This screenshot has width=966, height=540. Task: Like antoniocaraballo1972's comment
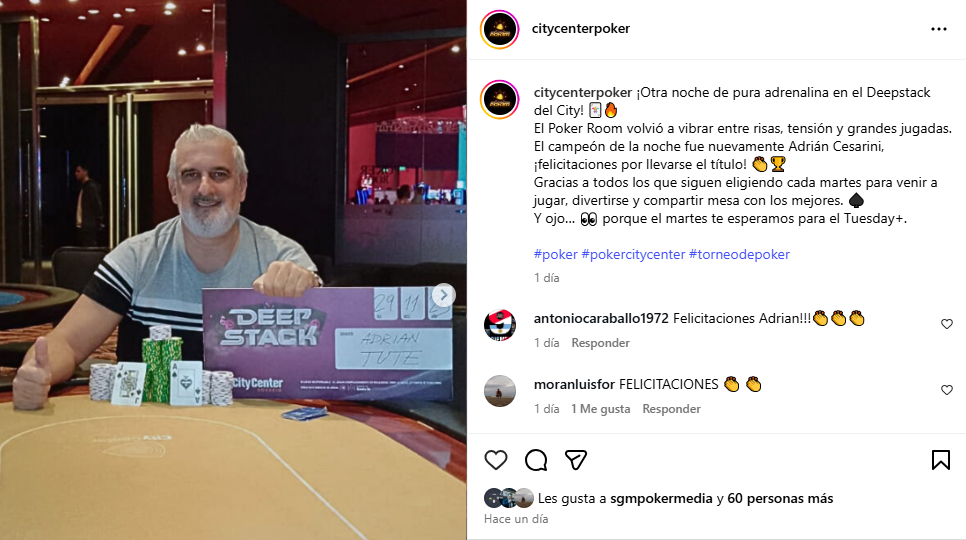tap(947, 324)
